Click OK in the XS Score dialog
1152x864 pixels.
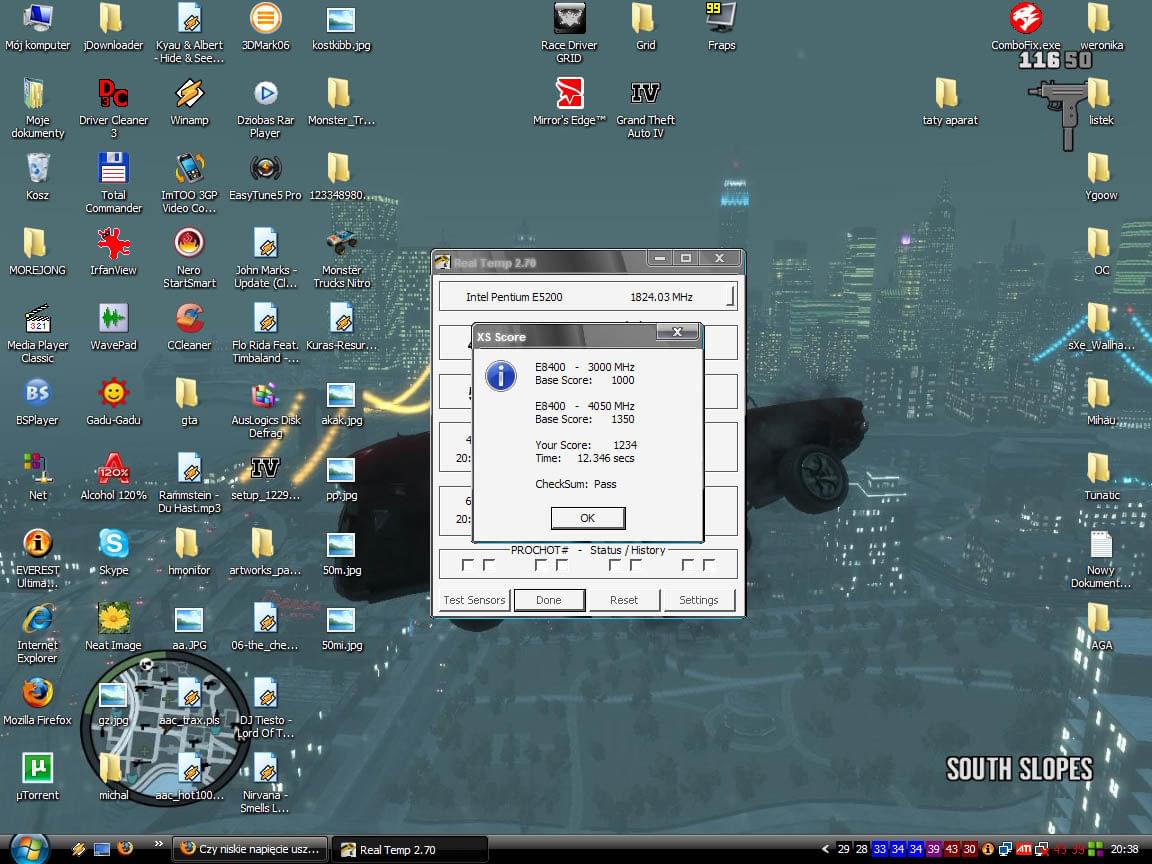click(587, 518)
